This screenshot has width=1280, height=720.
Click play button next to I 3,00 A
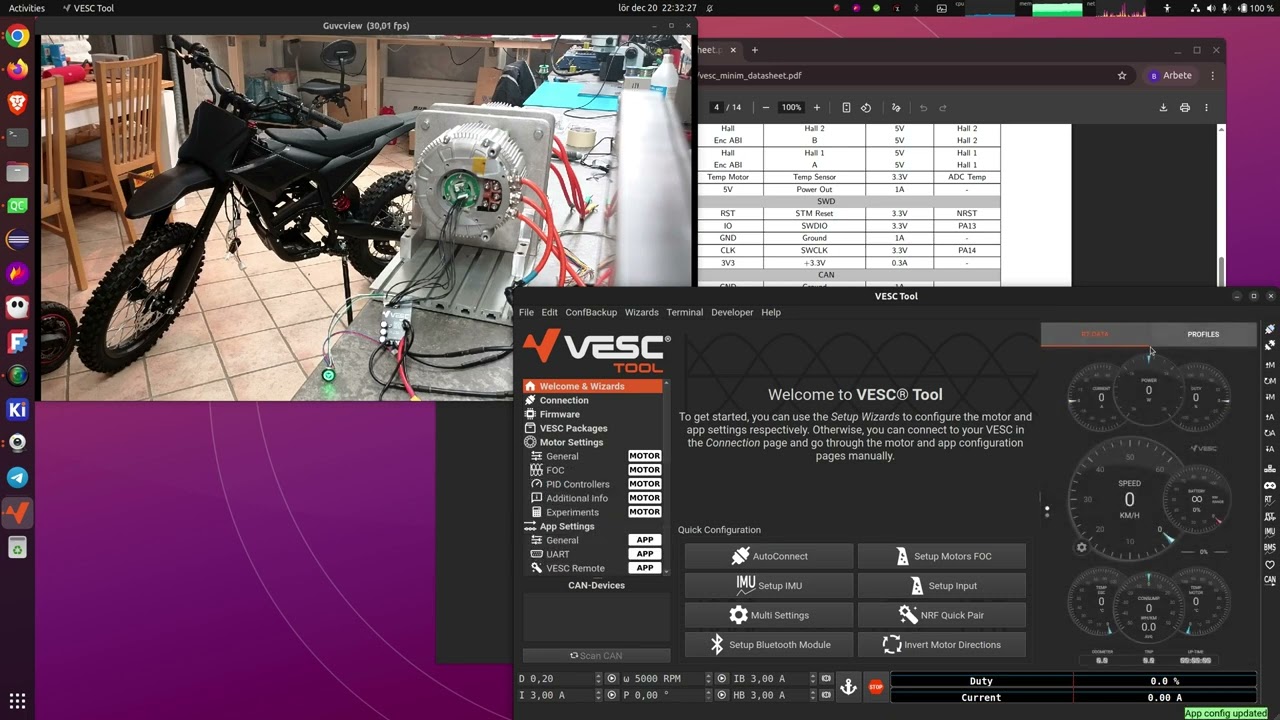click(611, 695)
